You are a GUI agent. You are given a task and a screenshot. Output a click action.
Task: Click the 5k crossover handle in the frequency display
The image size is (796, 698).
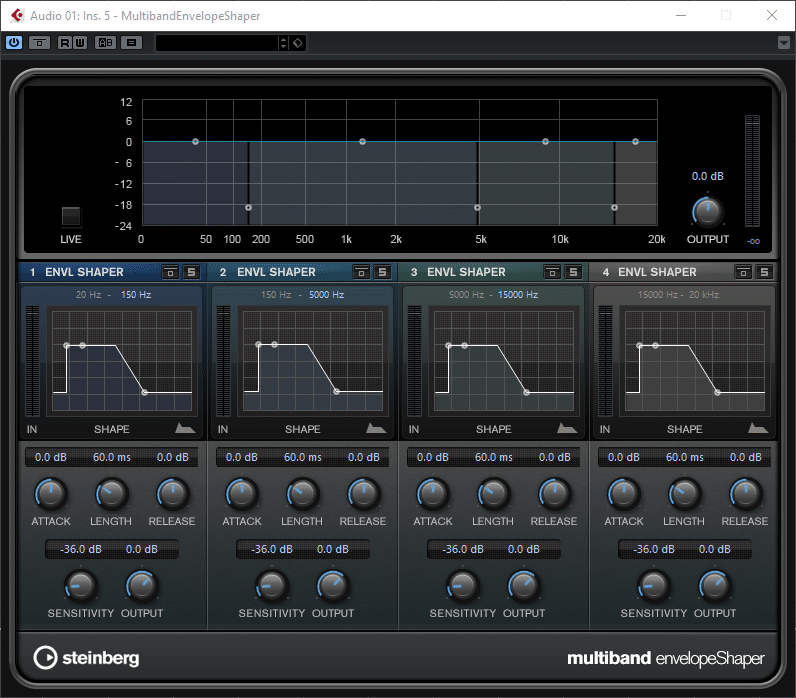[477, 208]
